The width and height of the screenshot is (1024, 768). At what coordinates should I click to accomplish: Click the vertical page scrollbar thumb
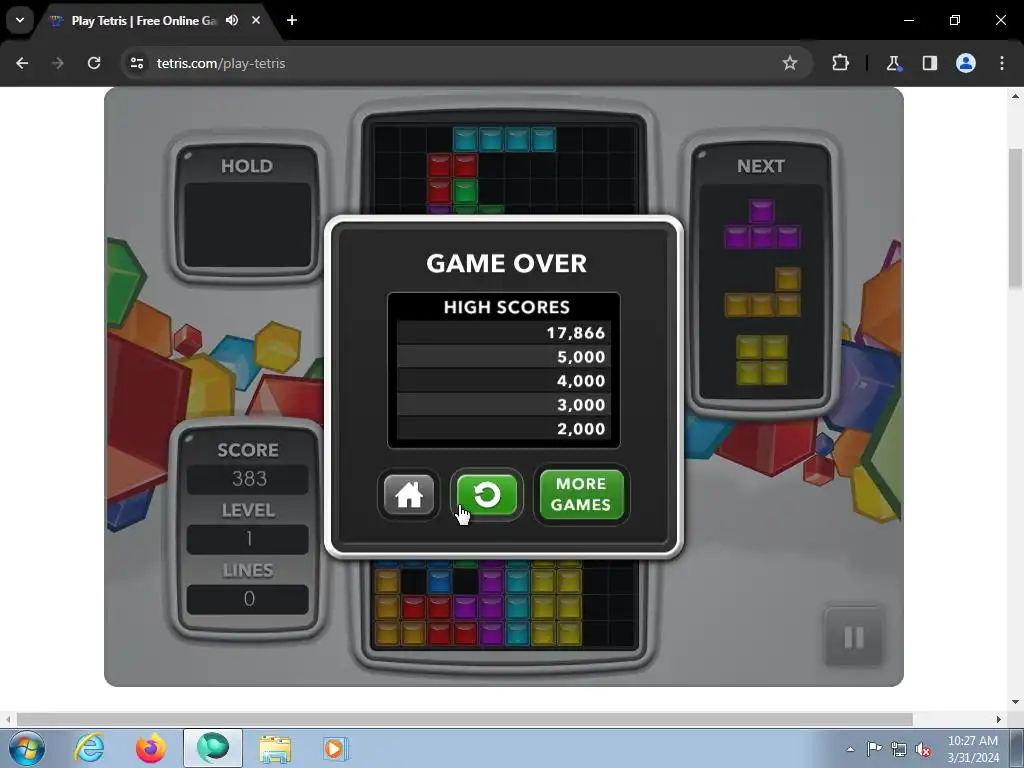click(1016, 217)
